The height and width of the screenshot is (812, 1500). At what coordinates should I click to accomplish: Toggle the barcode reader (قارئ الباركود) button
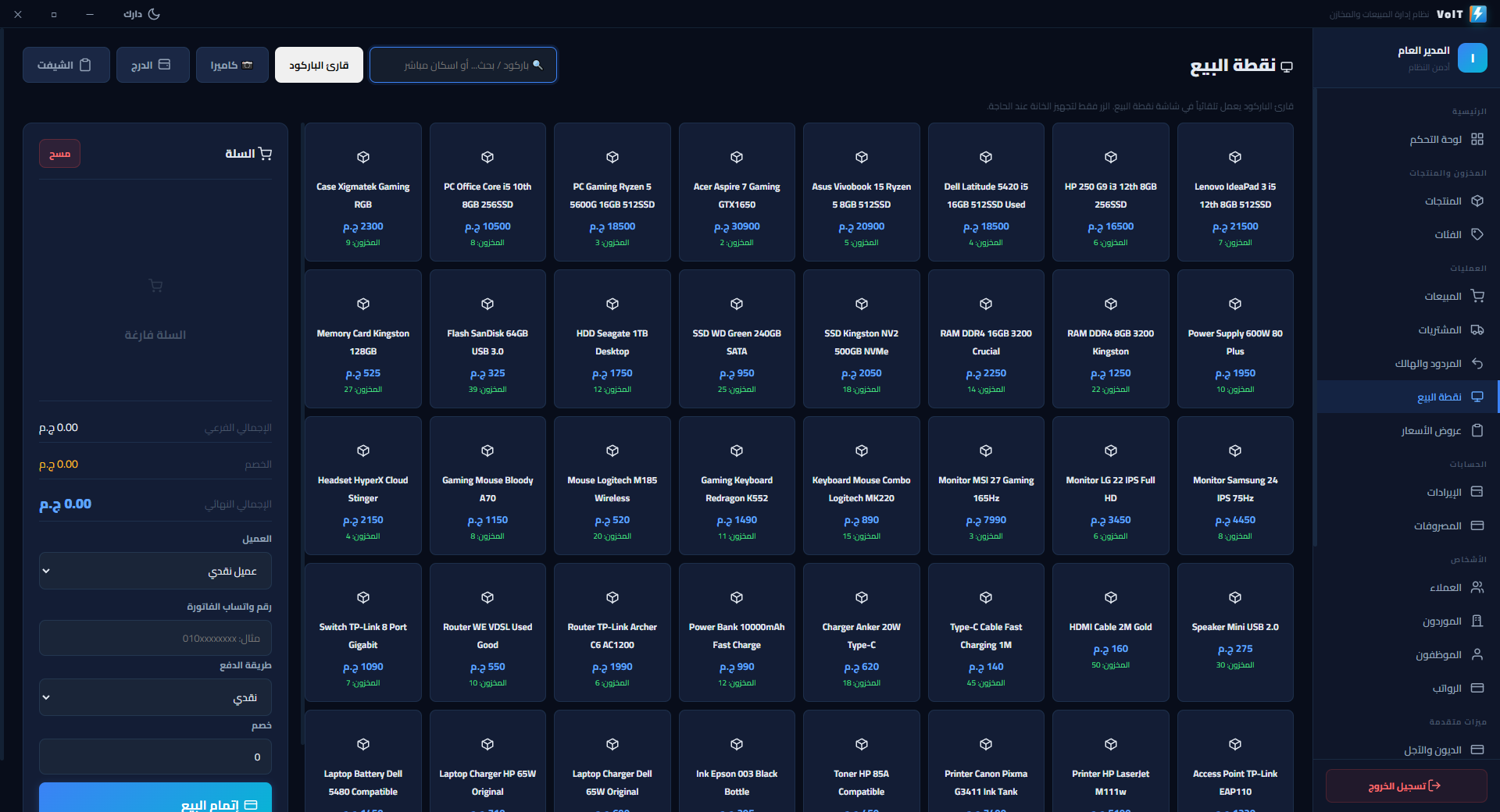coord(319,65)
